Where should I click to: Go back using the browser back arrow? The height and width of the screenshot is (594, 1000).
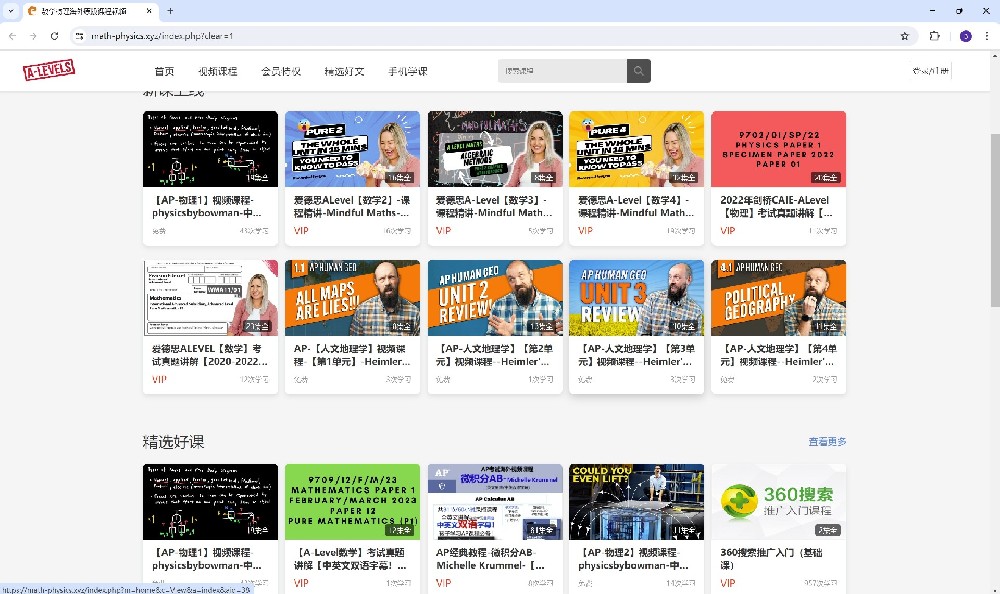tap(12, 36)
